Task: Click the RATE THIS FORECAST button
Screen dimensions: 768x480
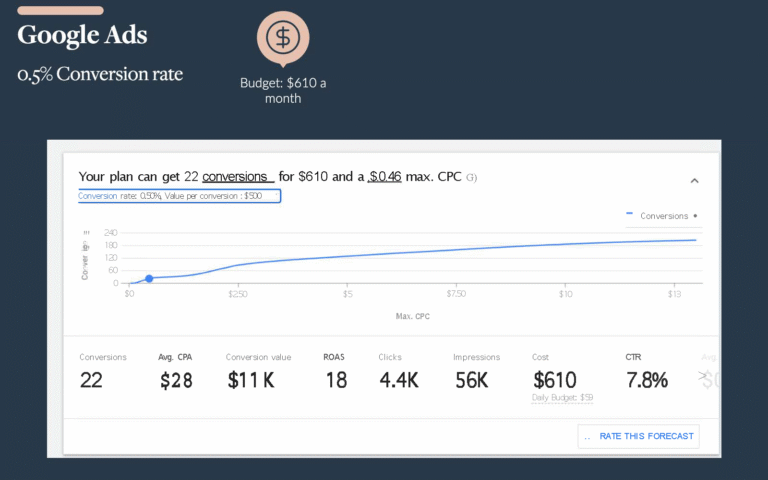Action: point(639,436)
